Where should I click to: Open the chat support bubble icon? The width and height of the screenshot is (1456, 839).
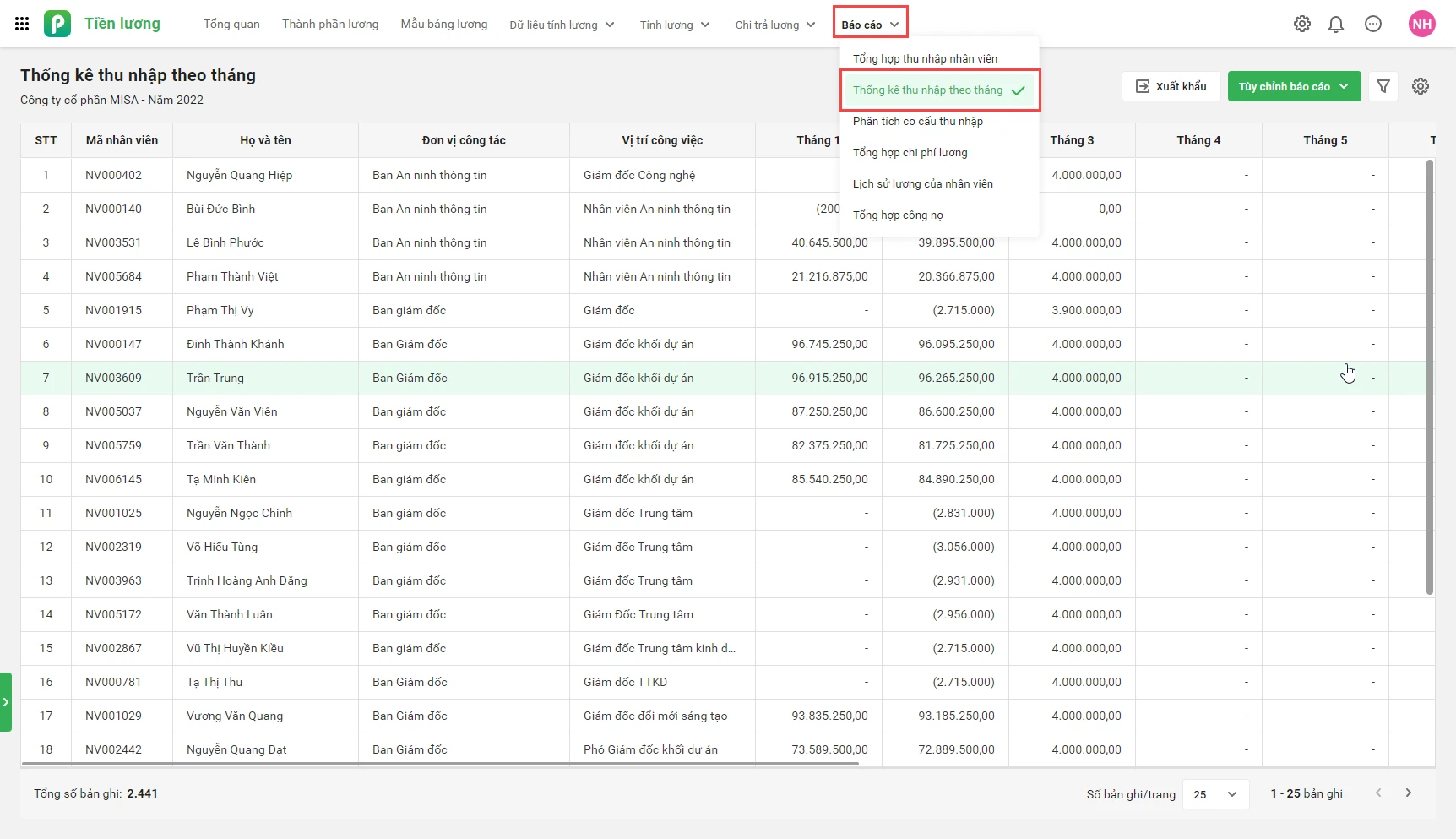[x=1373, y=24]
